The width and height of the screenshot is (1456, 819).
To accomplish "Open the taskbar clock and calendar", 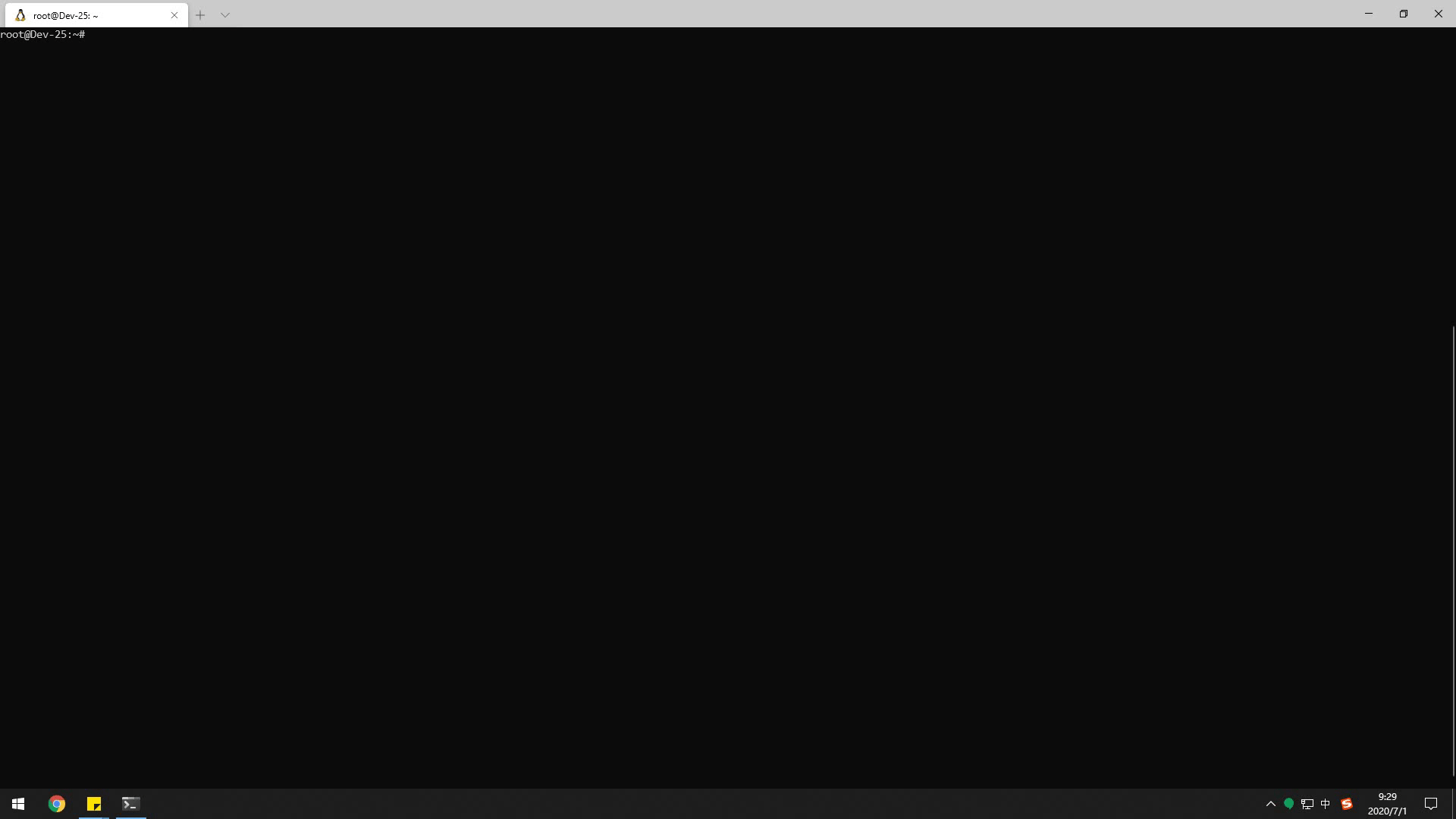I will (1387, 804).
